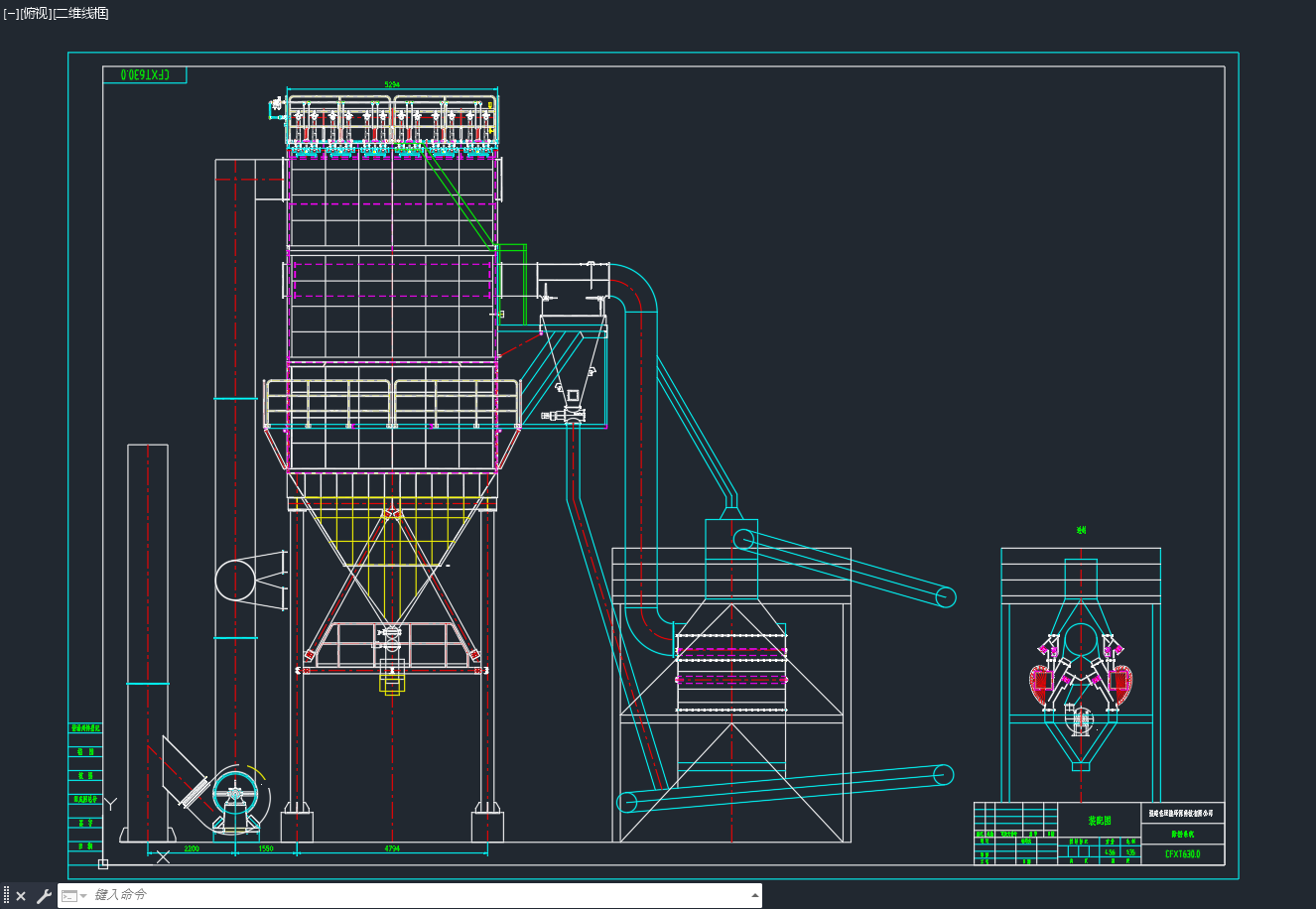The image size is (1316, 909).
Task: Click the command line grip handle
Action: [x=6, y=896]
